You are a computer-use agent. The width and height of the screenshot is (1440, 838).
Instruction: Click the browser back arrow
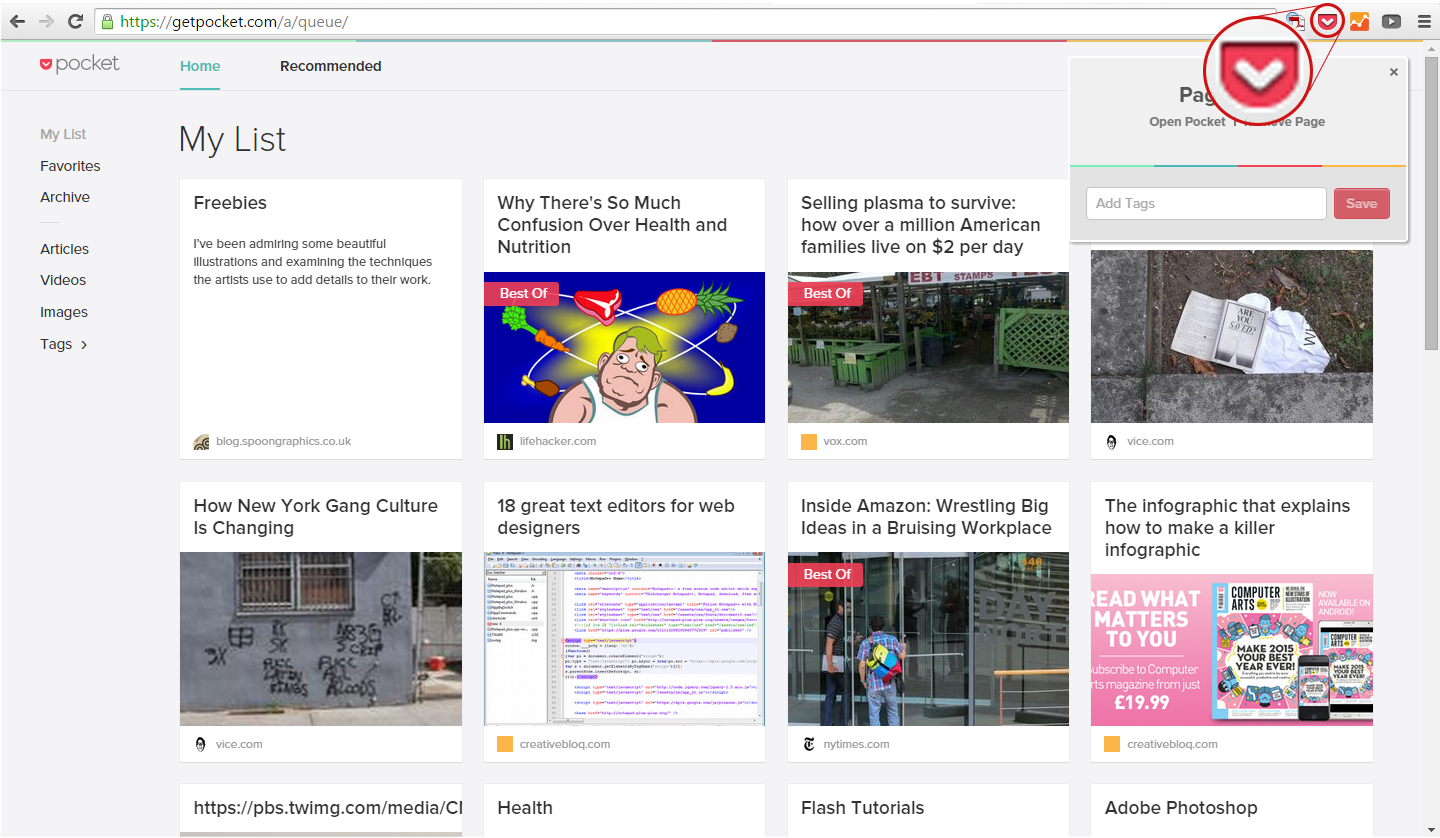(17, 21)
